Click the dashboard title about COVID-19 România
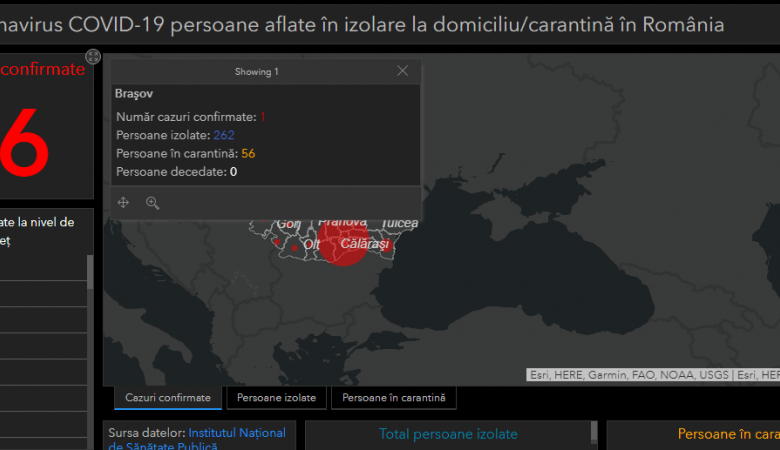Viewport: 780px width, 450px height. [362, 25]
